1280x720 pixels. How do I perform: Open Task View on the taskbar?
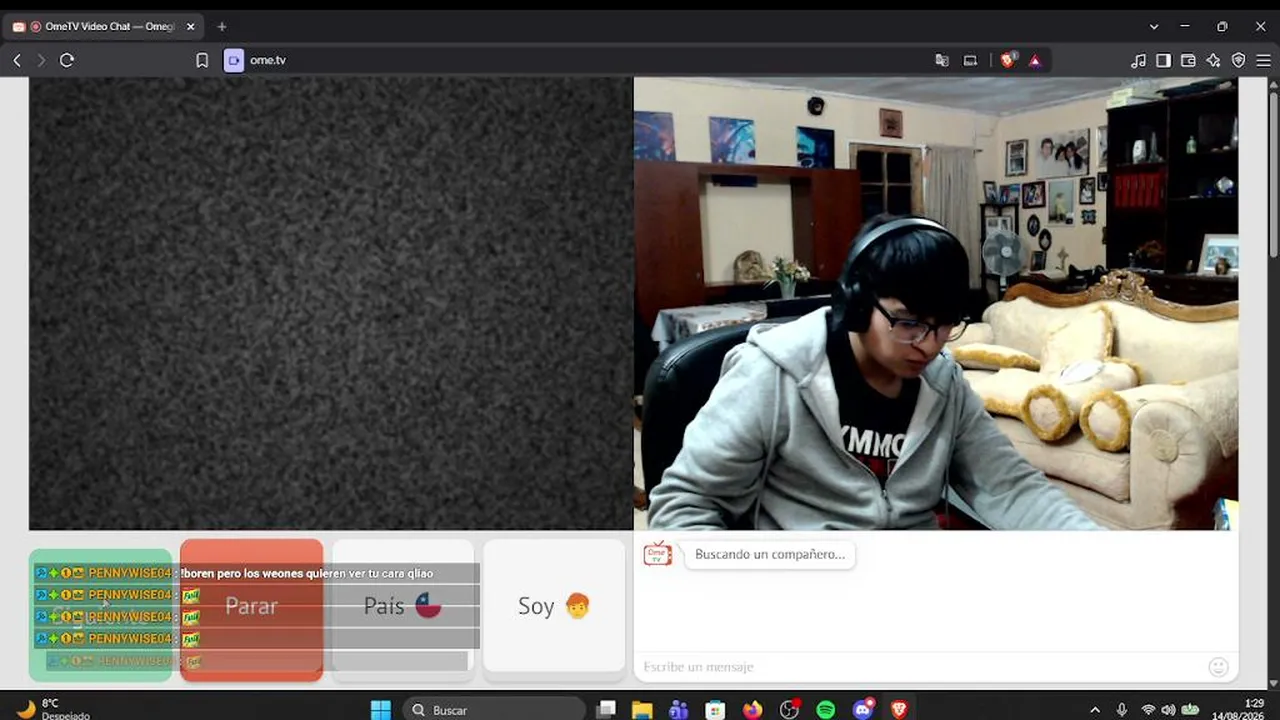(x=606, y=710)
